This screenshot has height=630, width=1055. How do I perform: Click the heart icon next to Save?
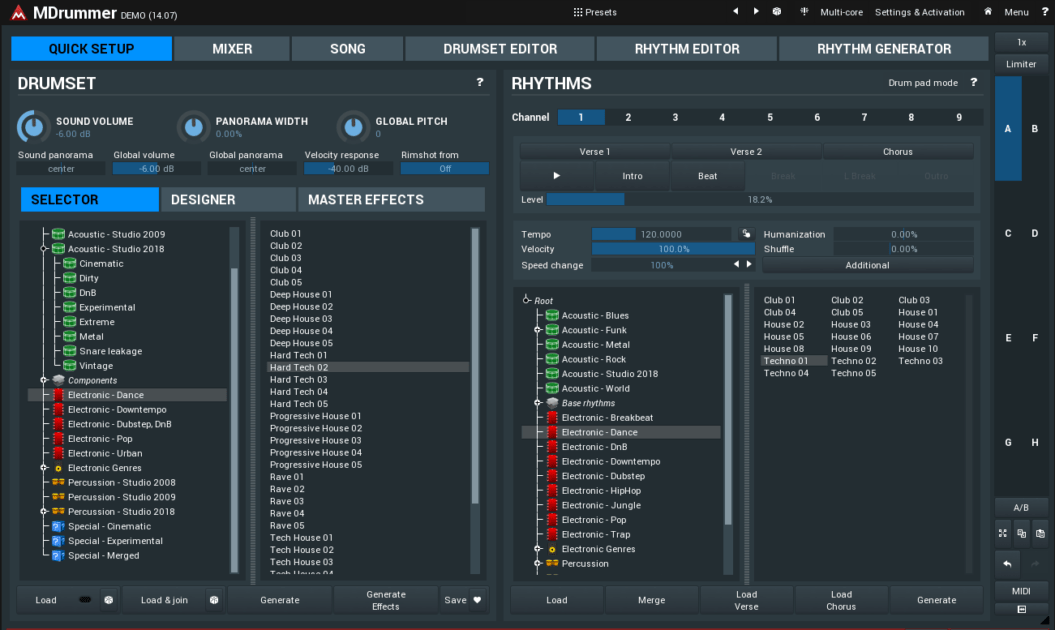point(477,600)
